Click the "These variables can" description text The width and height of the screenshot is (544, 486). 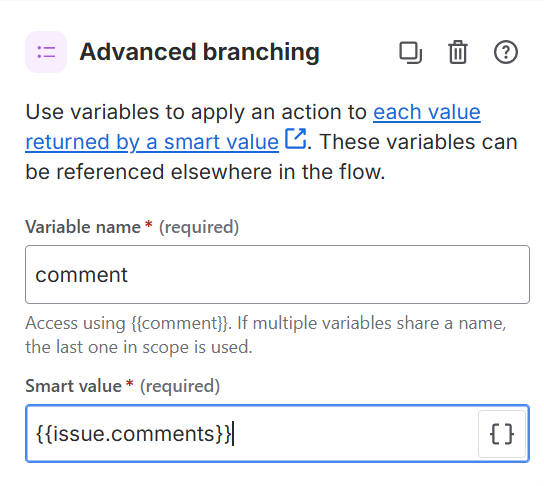tap(418, 142)
